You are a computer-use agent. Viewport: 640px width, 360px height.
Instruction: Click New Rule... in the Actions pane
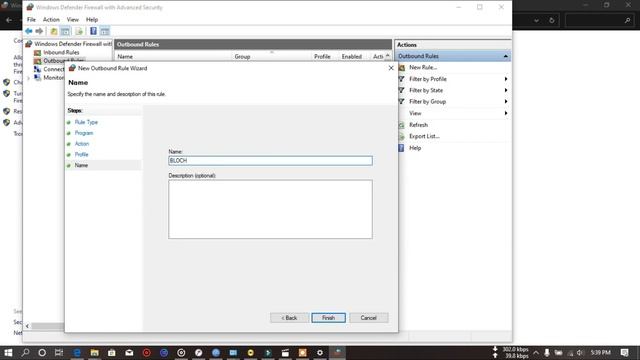tap(423, 67)
